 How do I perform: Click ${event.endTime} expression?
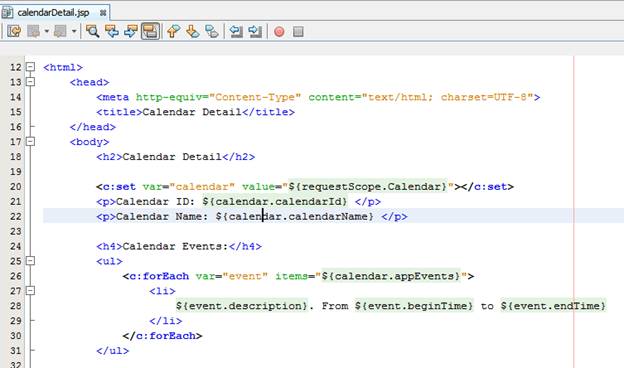click(x=554, y=306)
